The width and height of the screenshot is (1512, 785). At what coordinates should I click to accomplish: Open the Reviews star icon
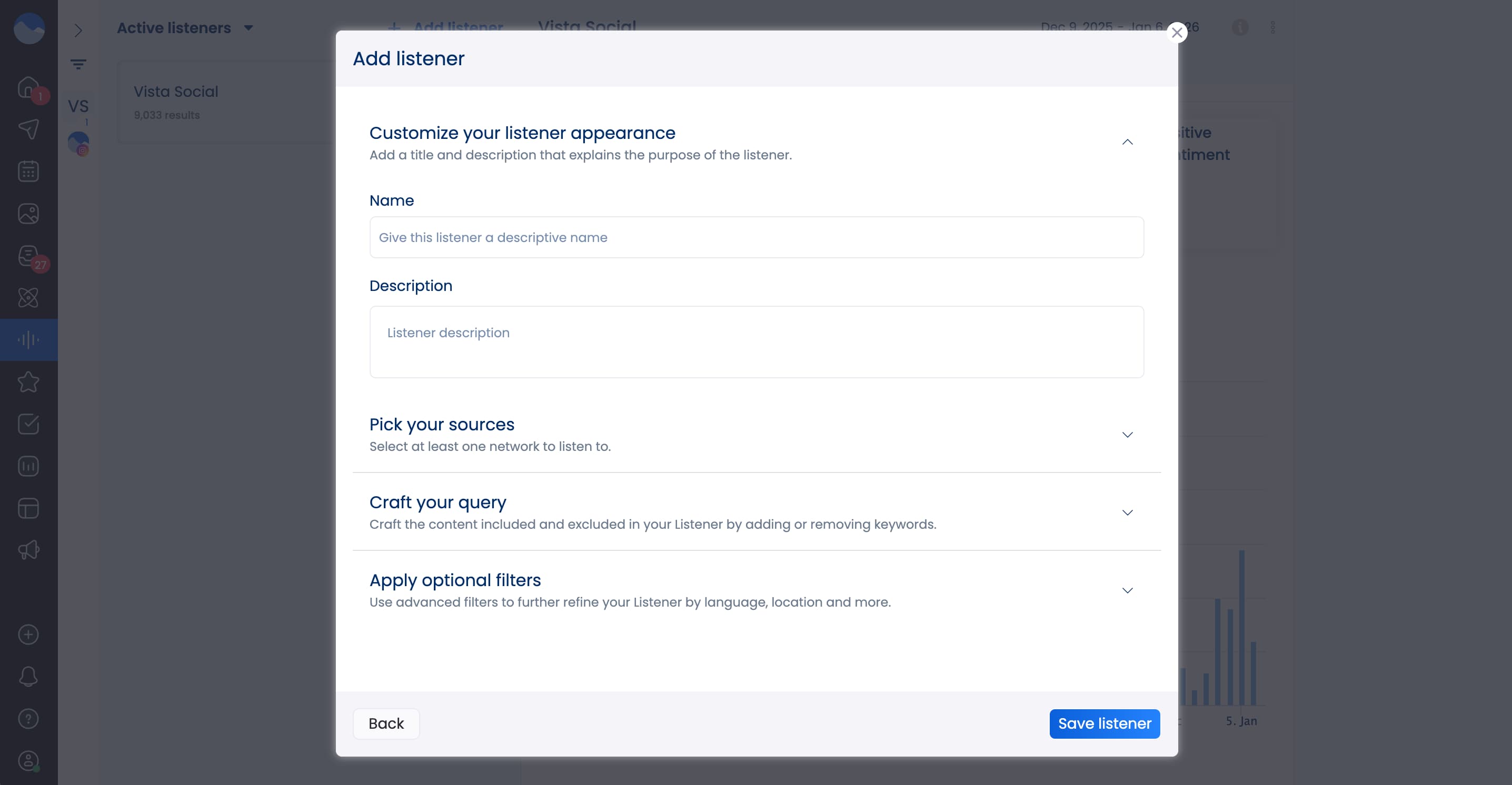(x=27, y=382)
